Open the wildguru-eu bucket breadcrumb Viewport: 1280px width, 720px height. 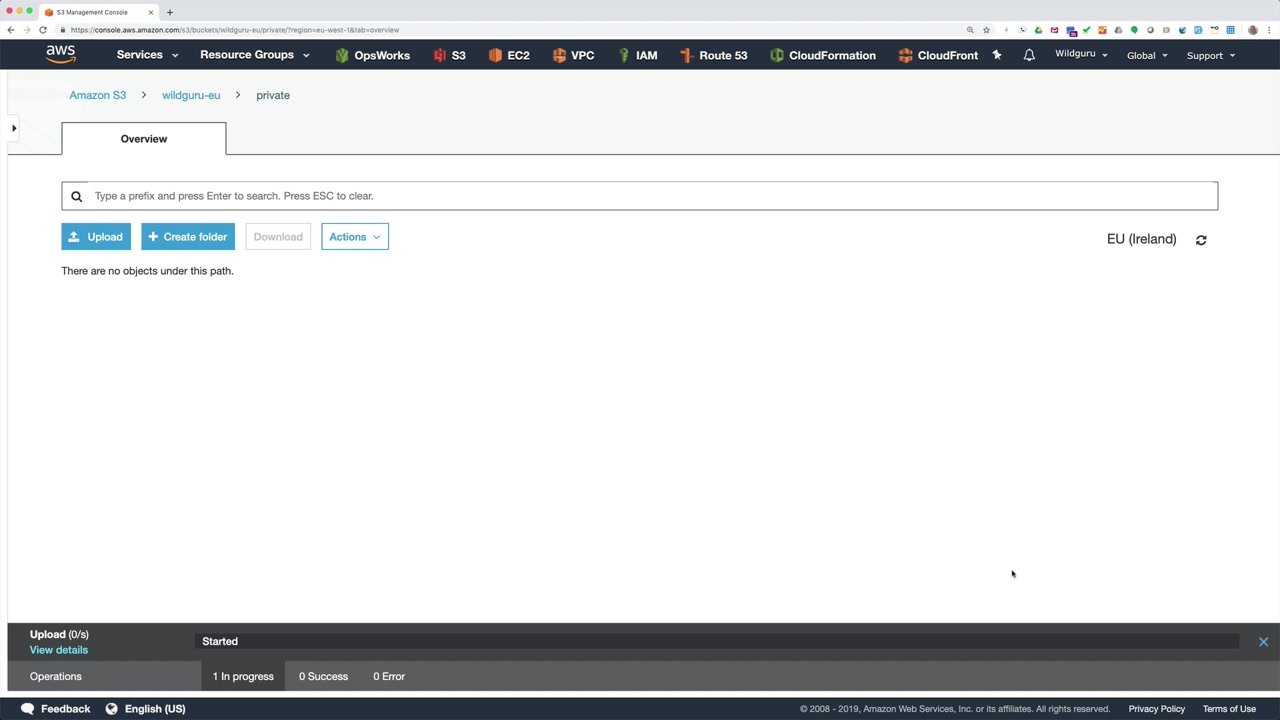pyautogui.click(x=191, y=95)
